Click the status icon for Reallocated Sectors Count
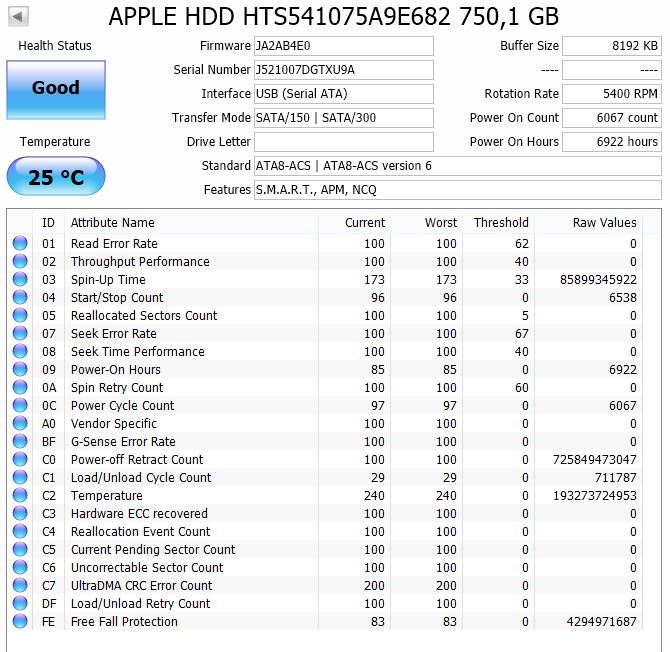This screenshot has width=670, height=652. pyautogui.click(x=20, y=315)
